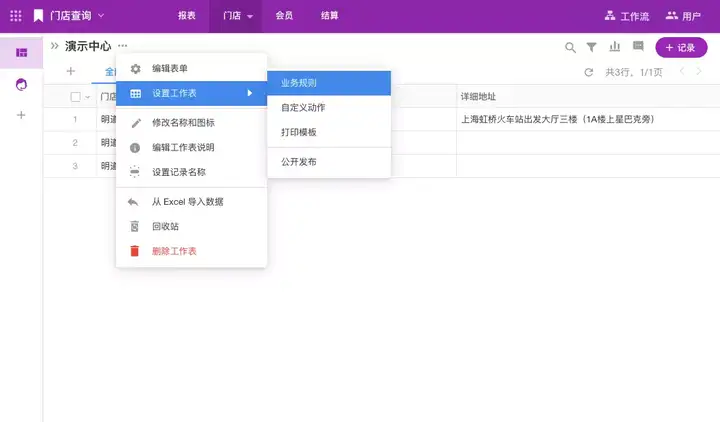Toggle the select-all checkbox in header
This screenshot has width=720, height=422.
tap(75, 97)
